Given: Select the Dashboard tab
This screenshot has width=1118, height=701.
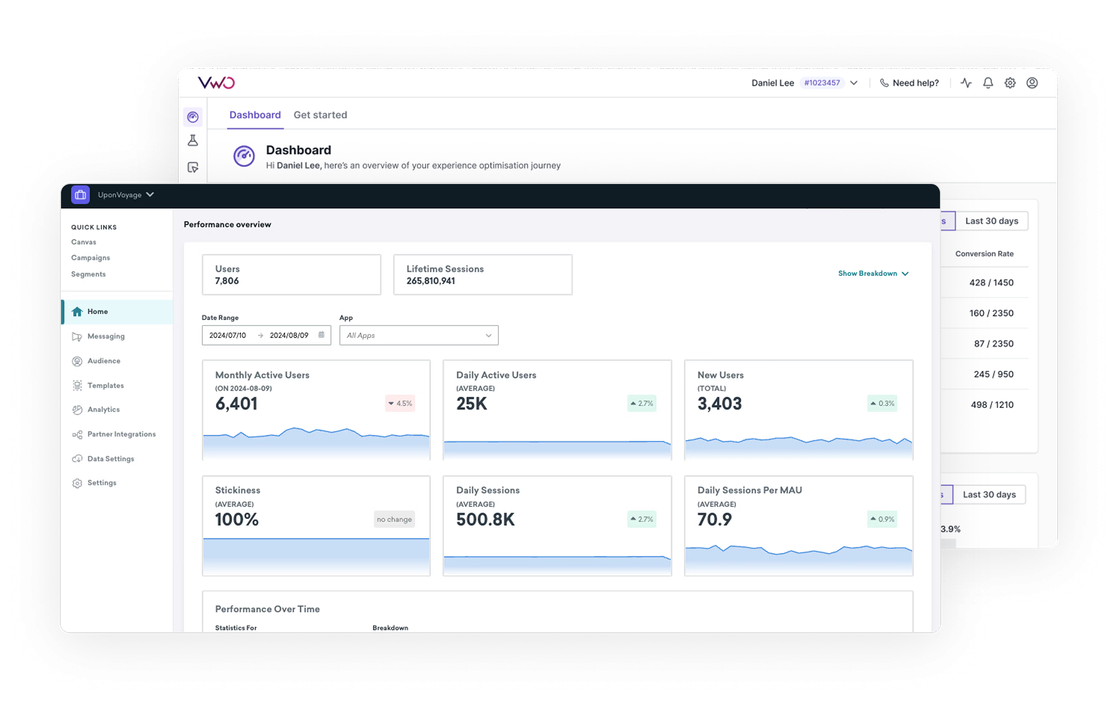Looking at the screenshot, I should pos(255,115).
